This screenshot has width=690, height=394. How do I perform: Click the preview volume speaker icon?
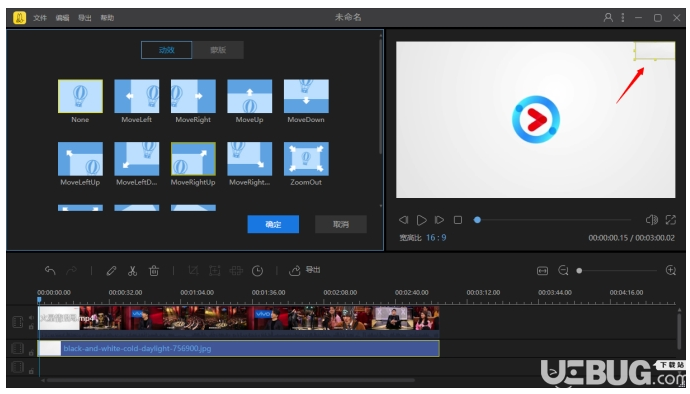tap(651, 220)
